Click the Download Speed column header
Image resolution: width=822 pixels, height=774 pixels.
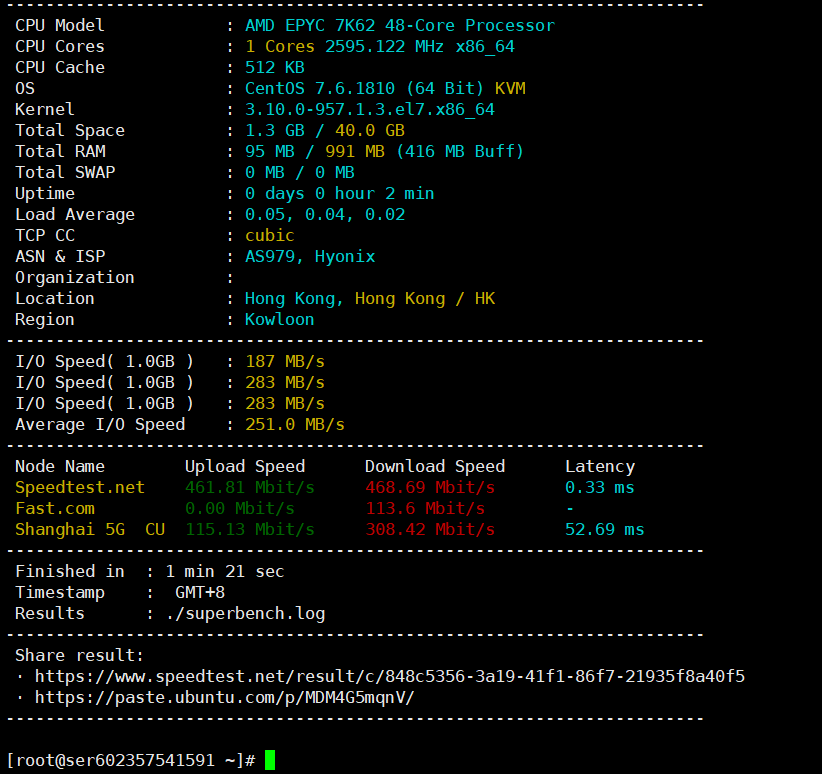pyautogui.click(x=434, y=467)
